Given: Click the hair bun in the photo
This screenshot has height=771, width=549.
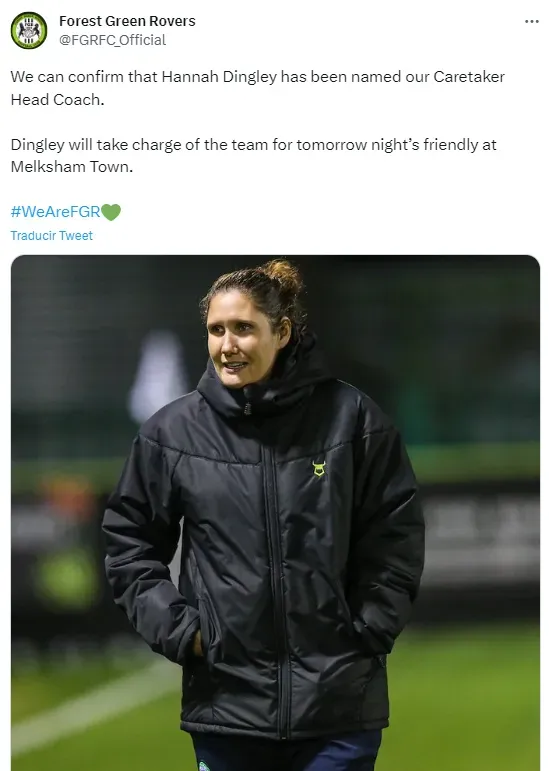Looking at the screenshot, I should tap(282, 277).
